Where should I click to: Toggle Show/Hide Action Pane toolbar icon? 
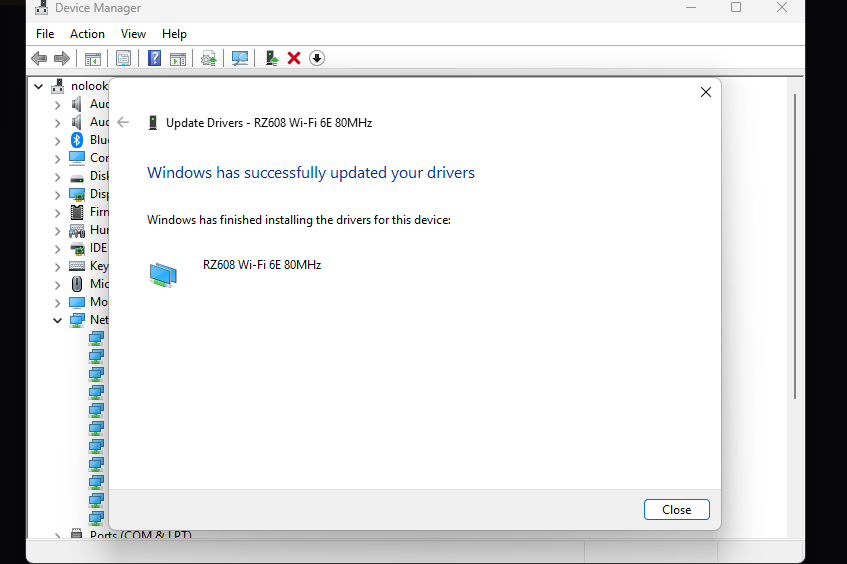click(178, 58)
